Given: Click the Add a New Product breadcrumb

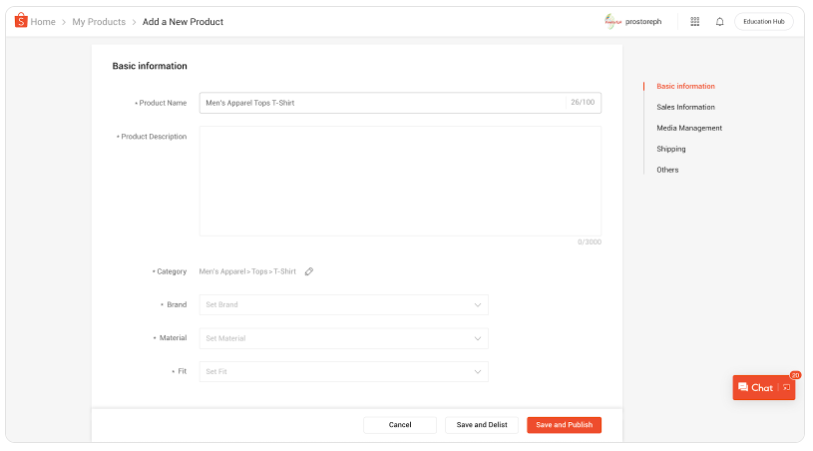Looking at the screenshot, I should [x=183, y=22].
